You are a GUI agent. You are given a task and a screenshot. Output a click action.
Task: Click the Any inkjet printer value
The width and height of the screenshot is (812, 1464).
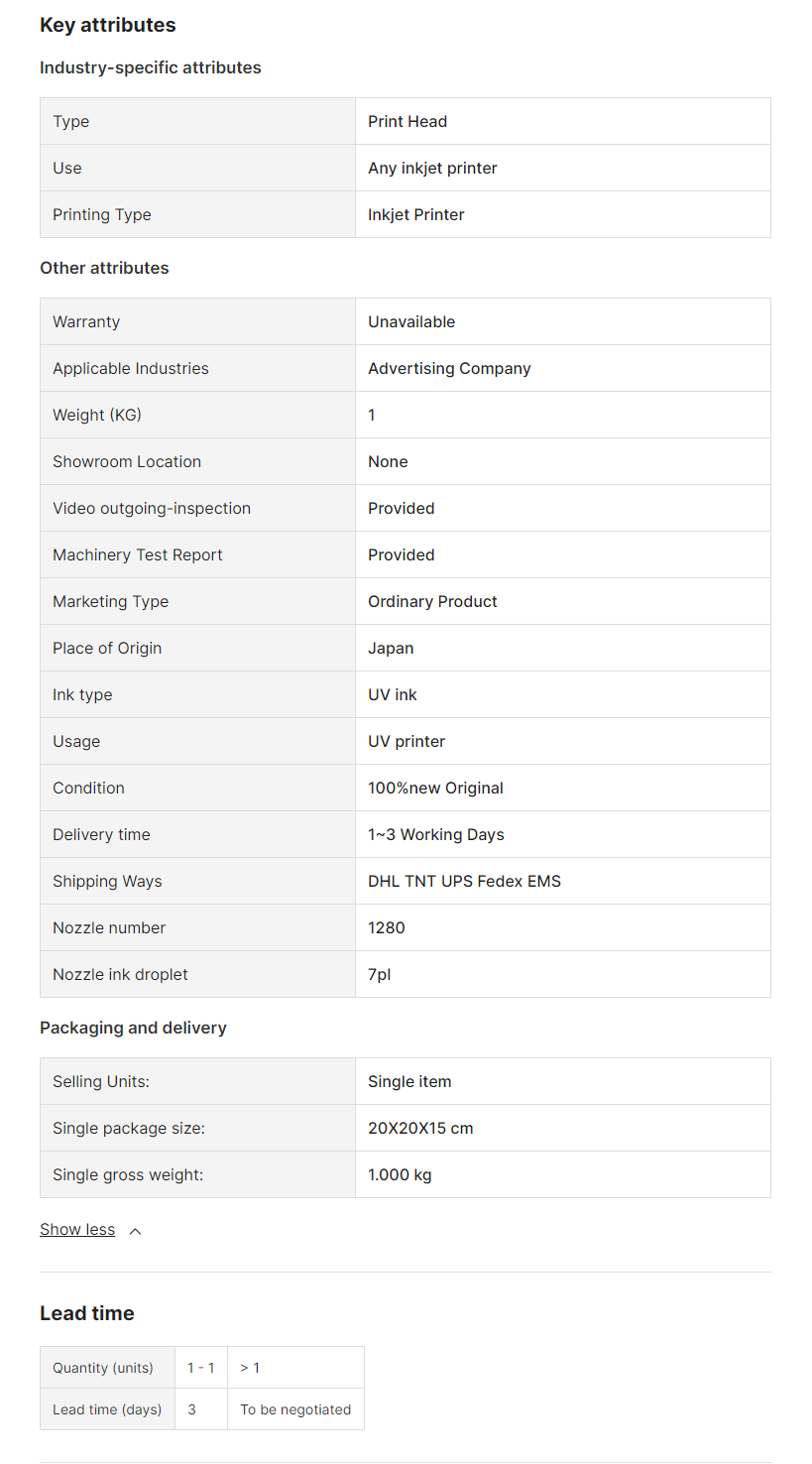pos(432,168)
